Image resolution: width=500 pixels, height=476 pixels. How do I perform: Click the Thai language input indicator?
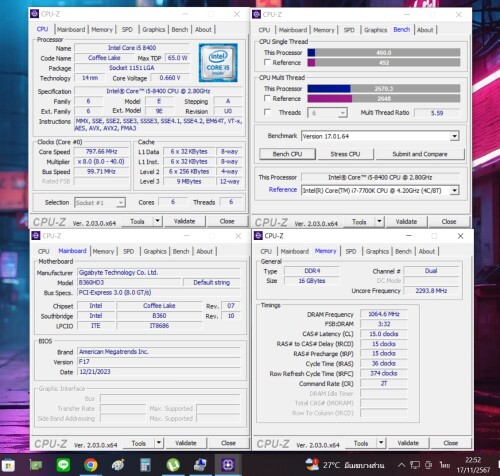point(445,465)
